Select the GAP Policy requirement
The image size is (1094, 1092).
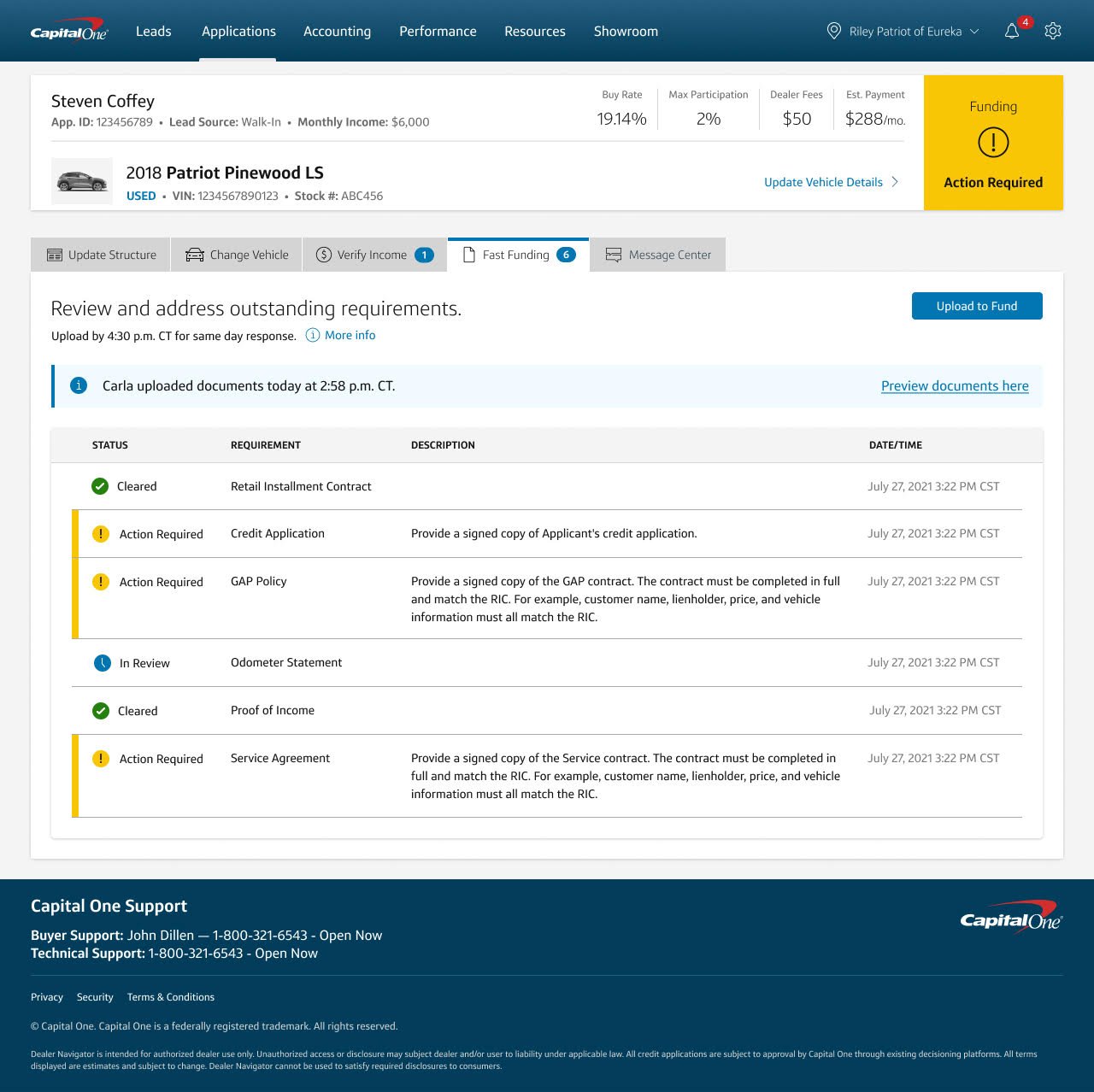547,598
